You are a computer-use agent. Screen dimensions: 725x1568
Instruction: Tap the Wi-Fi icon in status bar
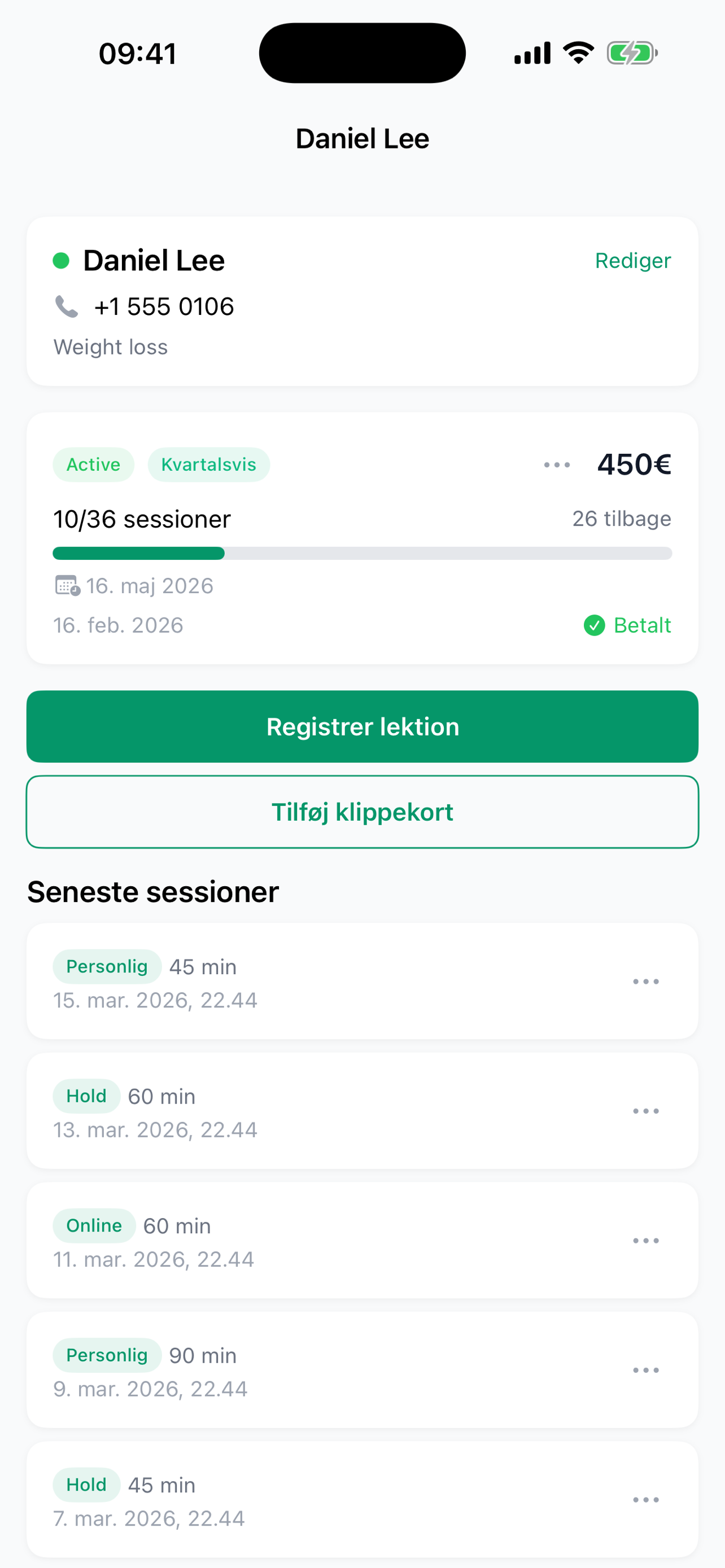[578, 53]
